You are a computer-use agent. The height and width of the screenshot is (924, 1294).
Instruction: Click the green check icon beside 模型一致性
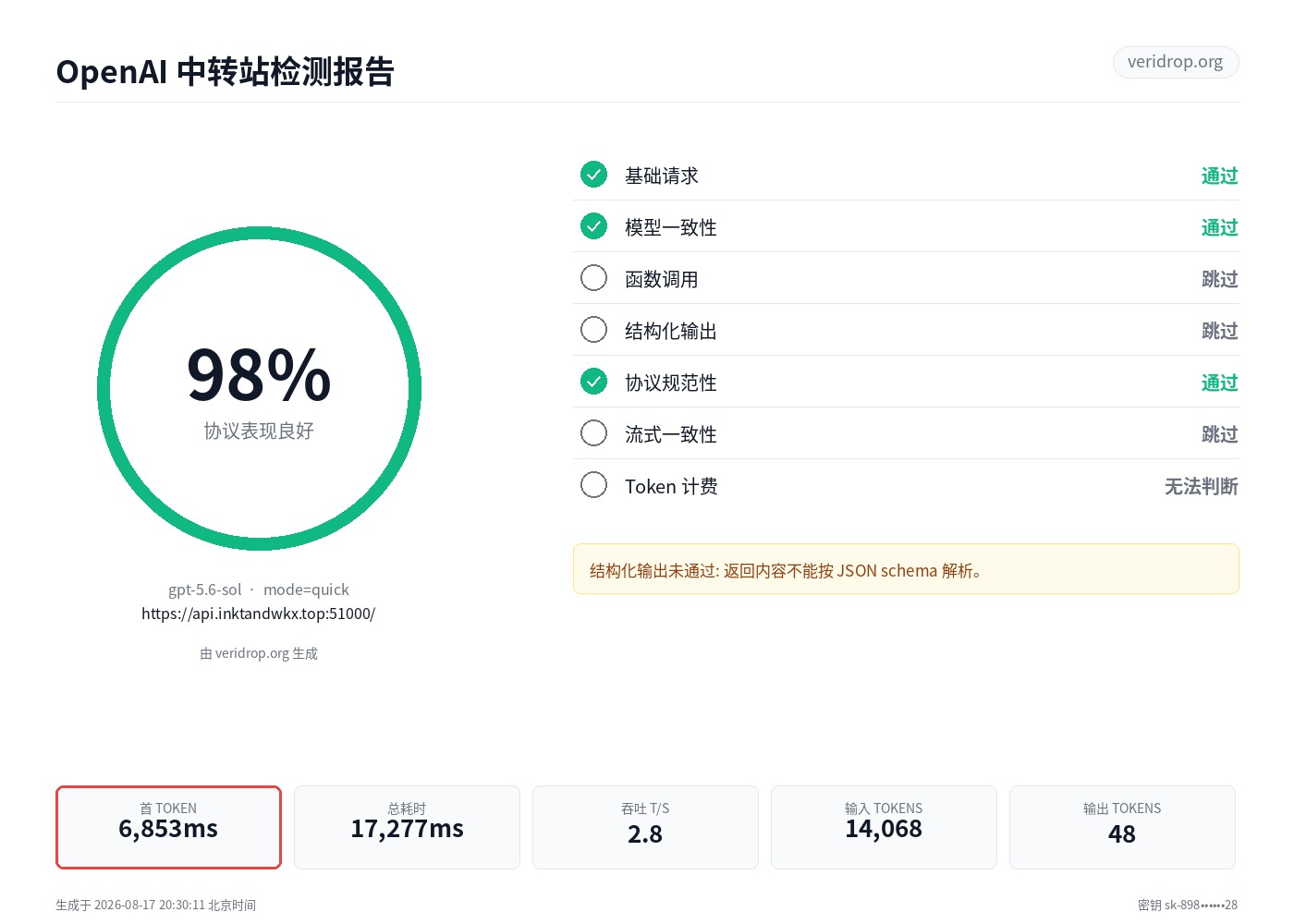tap(593, 225)
